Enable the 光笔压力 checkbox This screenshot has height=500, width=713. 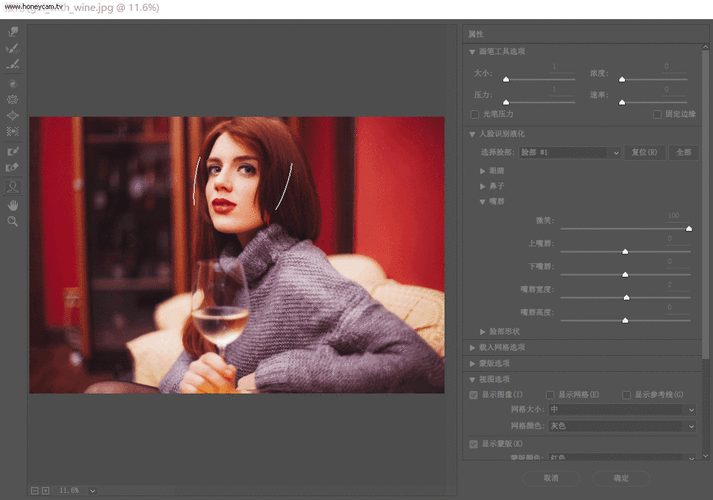[475, 115]
